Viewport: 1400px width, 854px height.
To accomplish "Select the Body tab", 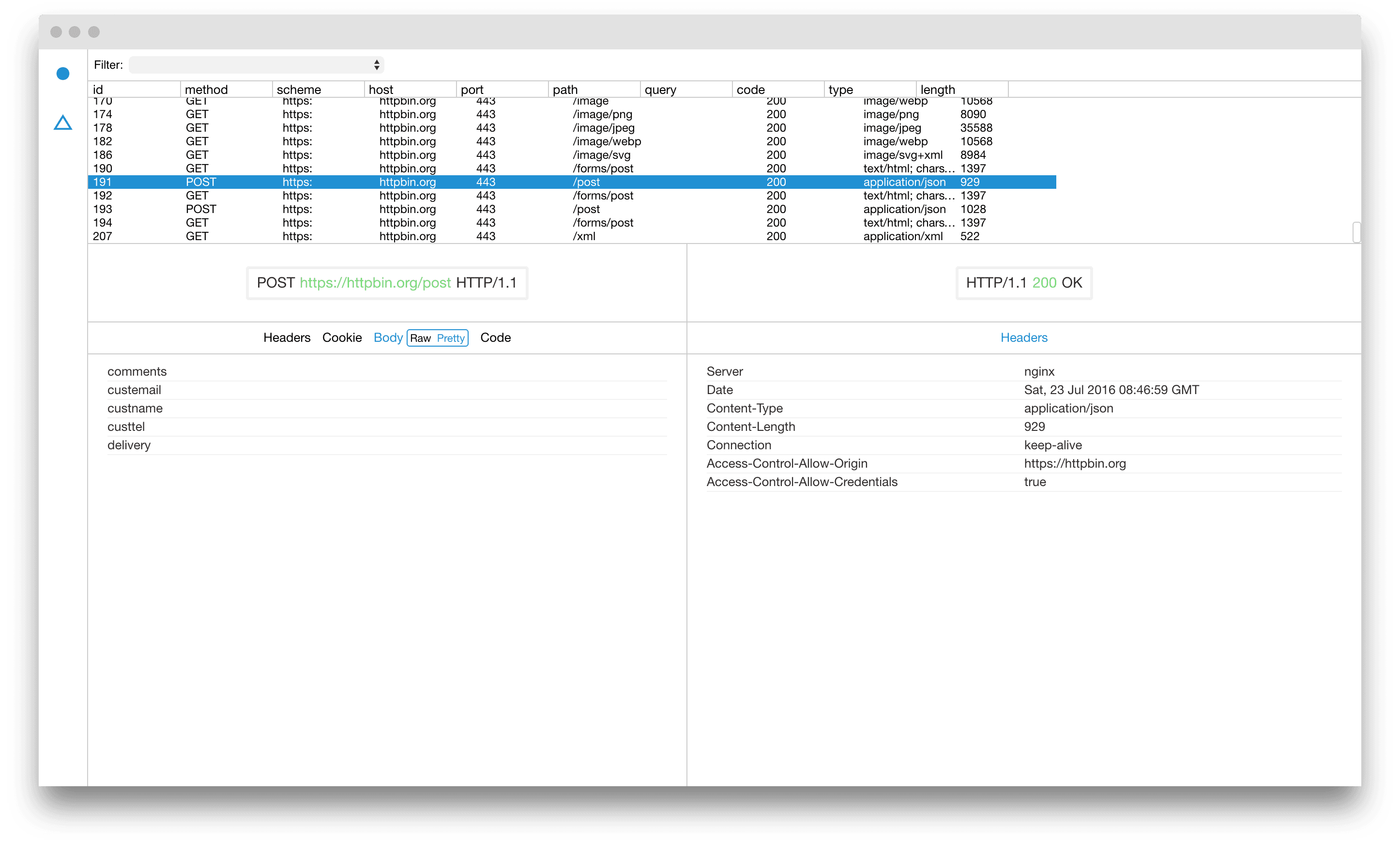I will click(x=388, y=337).
